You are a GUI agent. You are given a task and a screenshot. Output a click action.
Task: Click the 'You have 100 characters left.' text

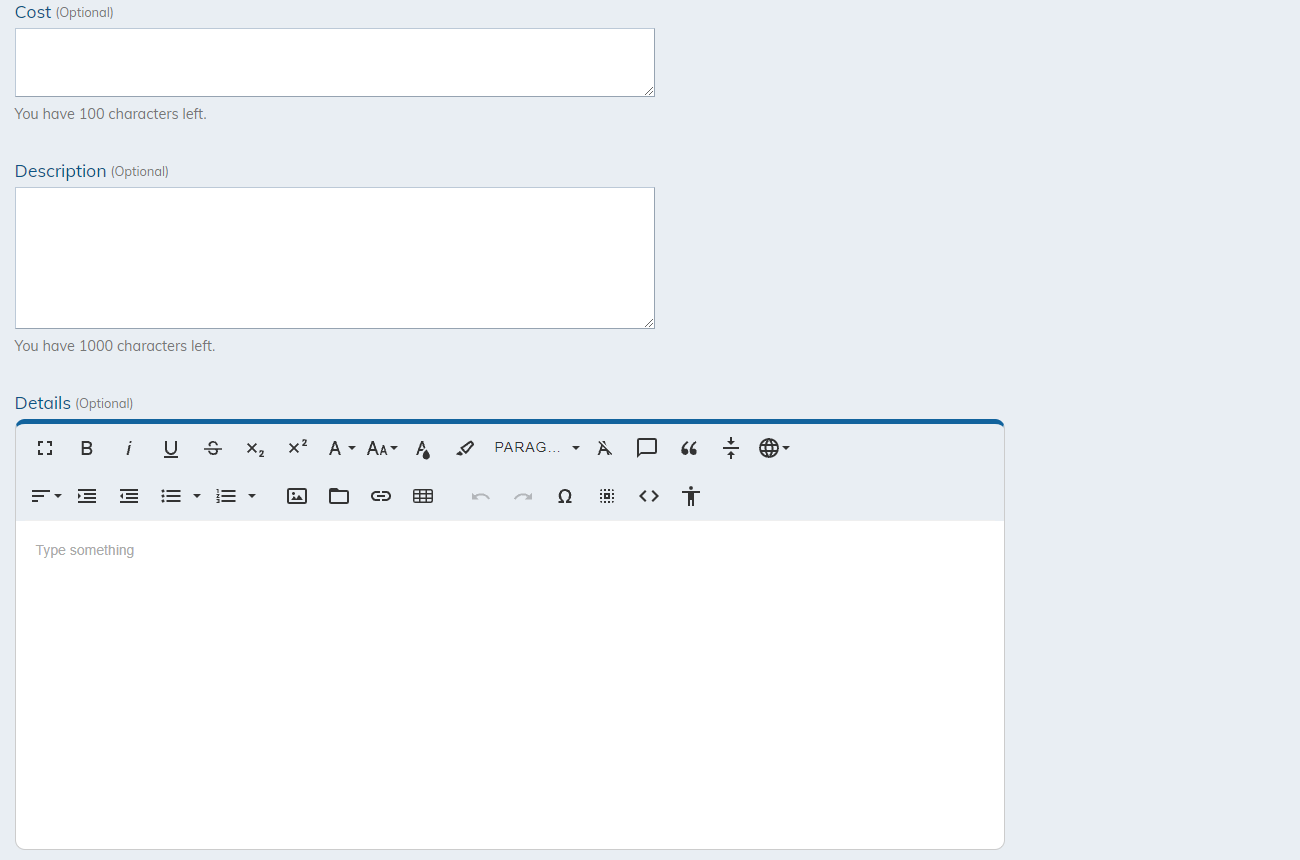pos(111,114)
